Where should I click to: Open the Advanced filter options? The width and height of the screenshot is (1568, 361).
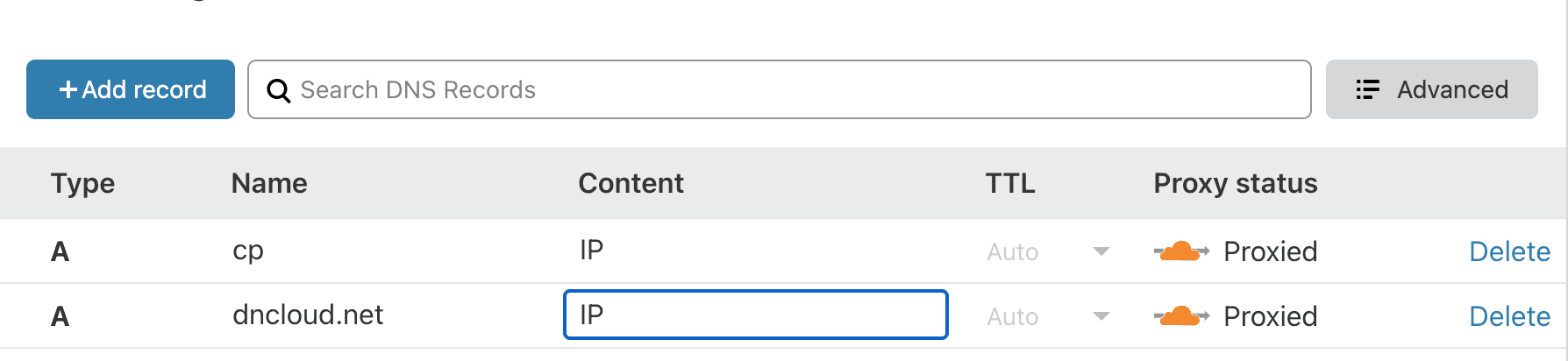(x=1431, y=89)
